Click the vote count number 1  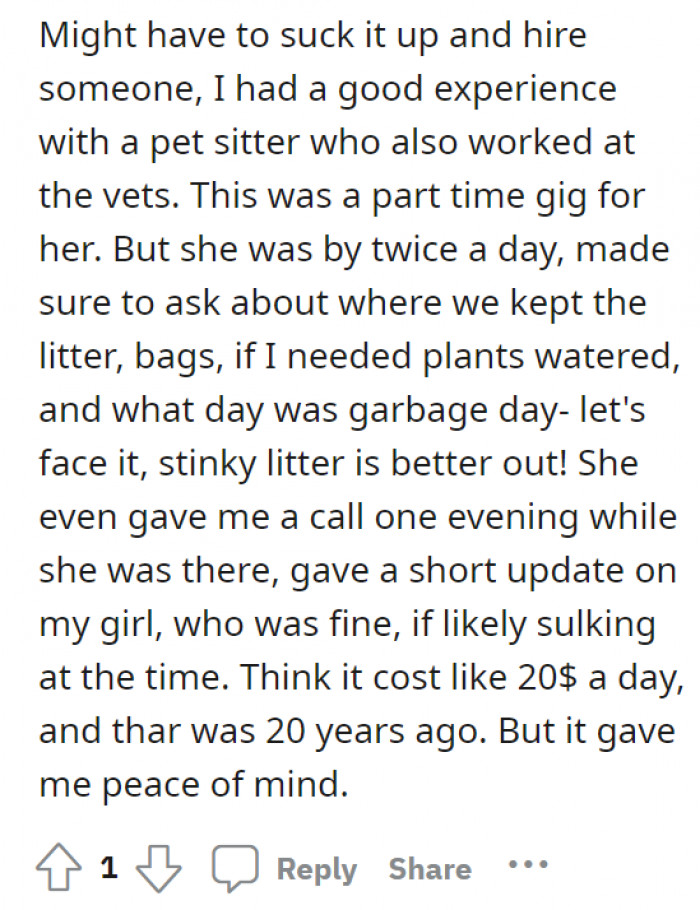109,868
